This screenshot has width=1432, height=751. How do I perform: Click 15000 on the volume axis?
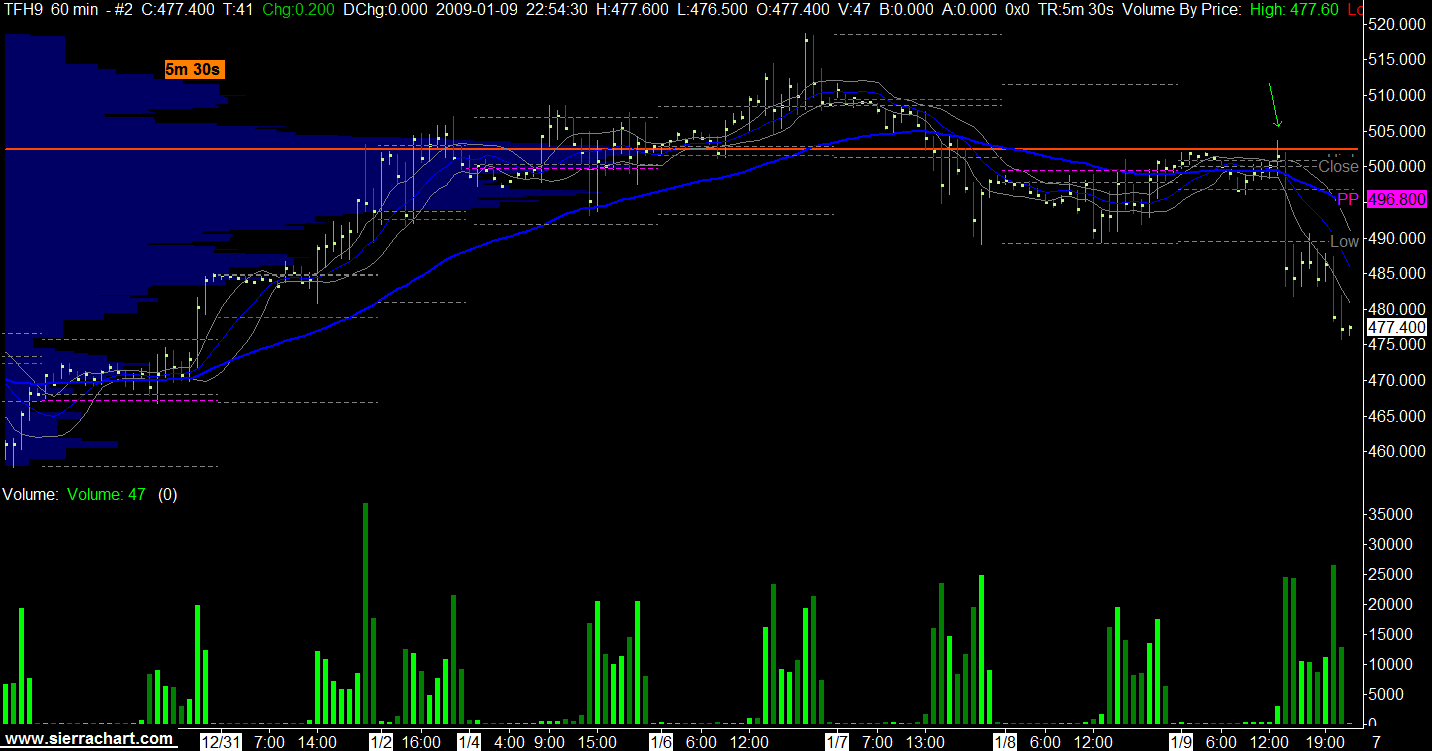(1389, 634)
